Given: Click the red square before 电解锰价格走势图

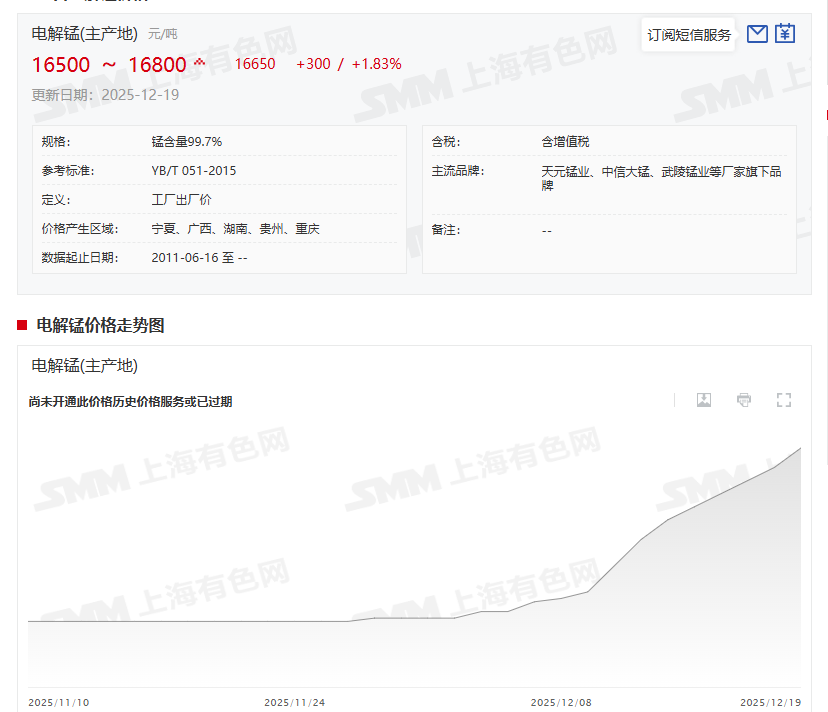Looking at the screenshot, I should point(22,325).
